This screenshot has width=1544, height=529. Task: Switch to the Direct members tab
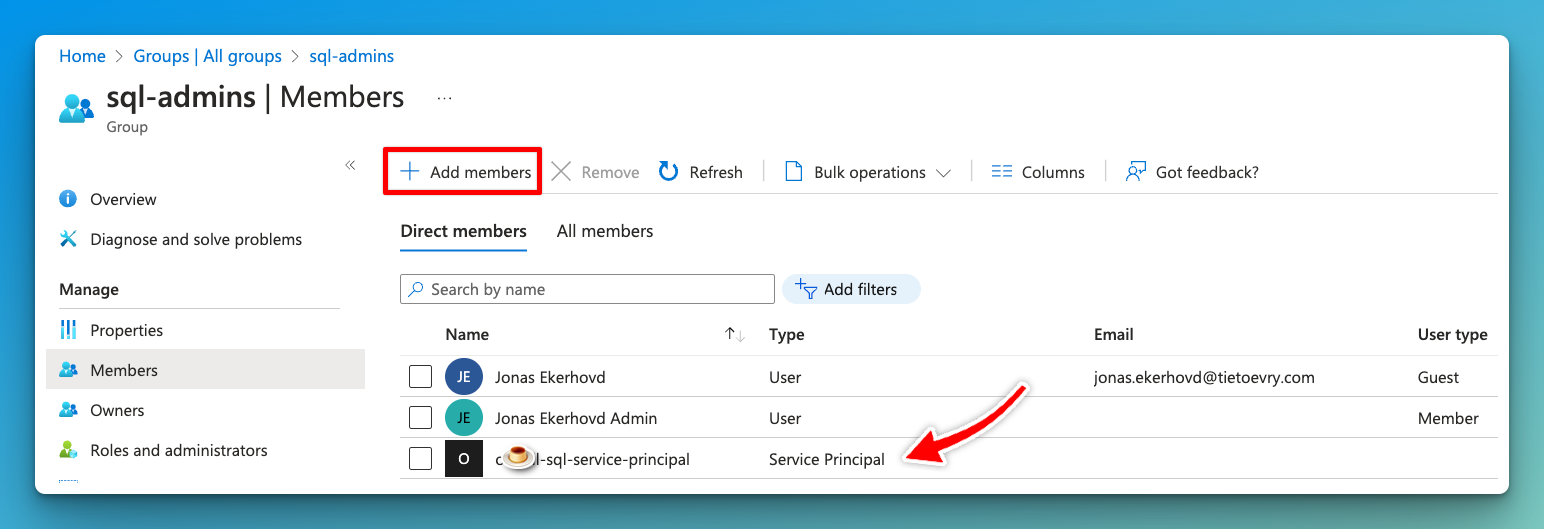point(463,231)
